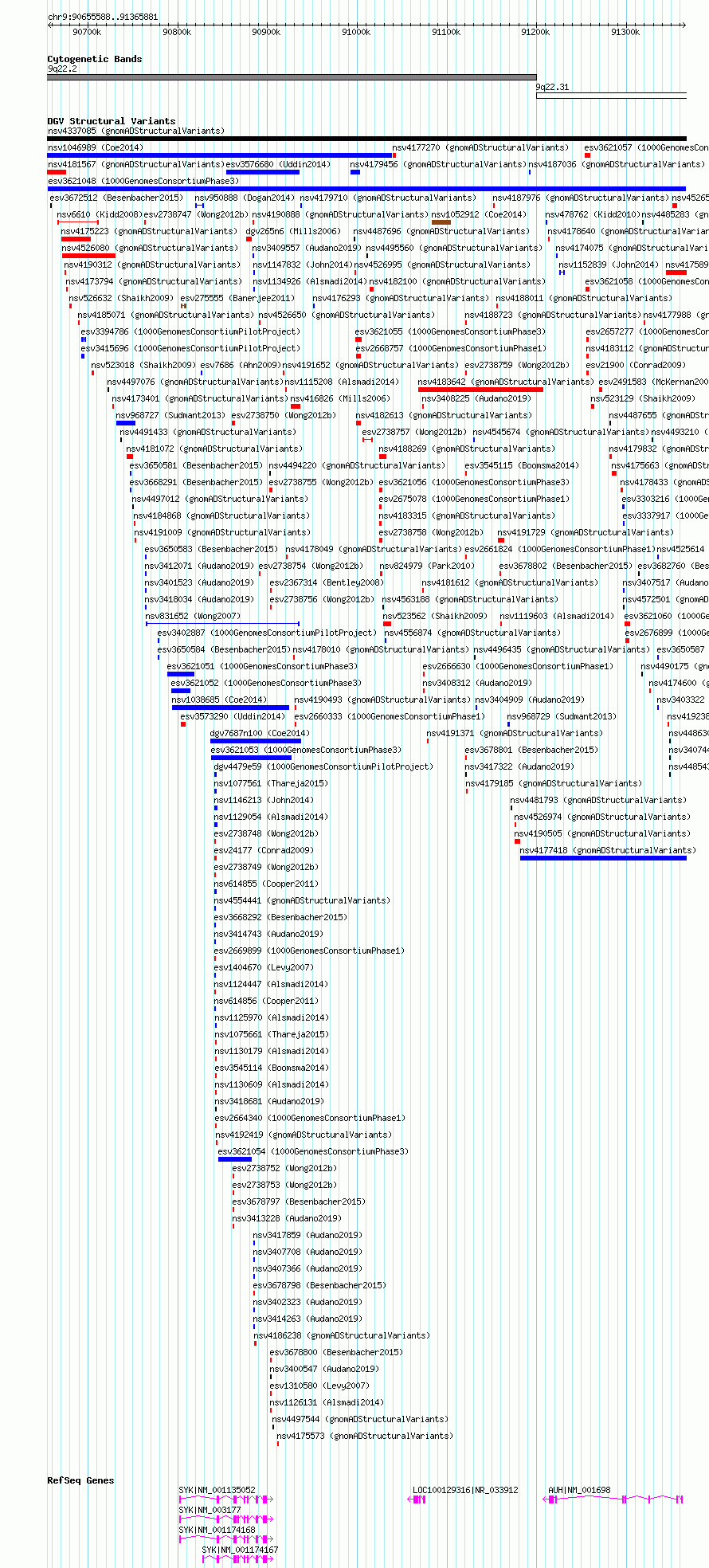This screenshot has width=709, height=1568.
Task: Click nsv4177270 gnomAD variant label
Action: (x=480, y=147)
